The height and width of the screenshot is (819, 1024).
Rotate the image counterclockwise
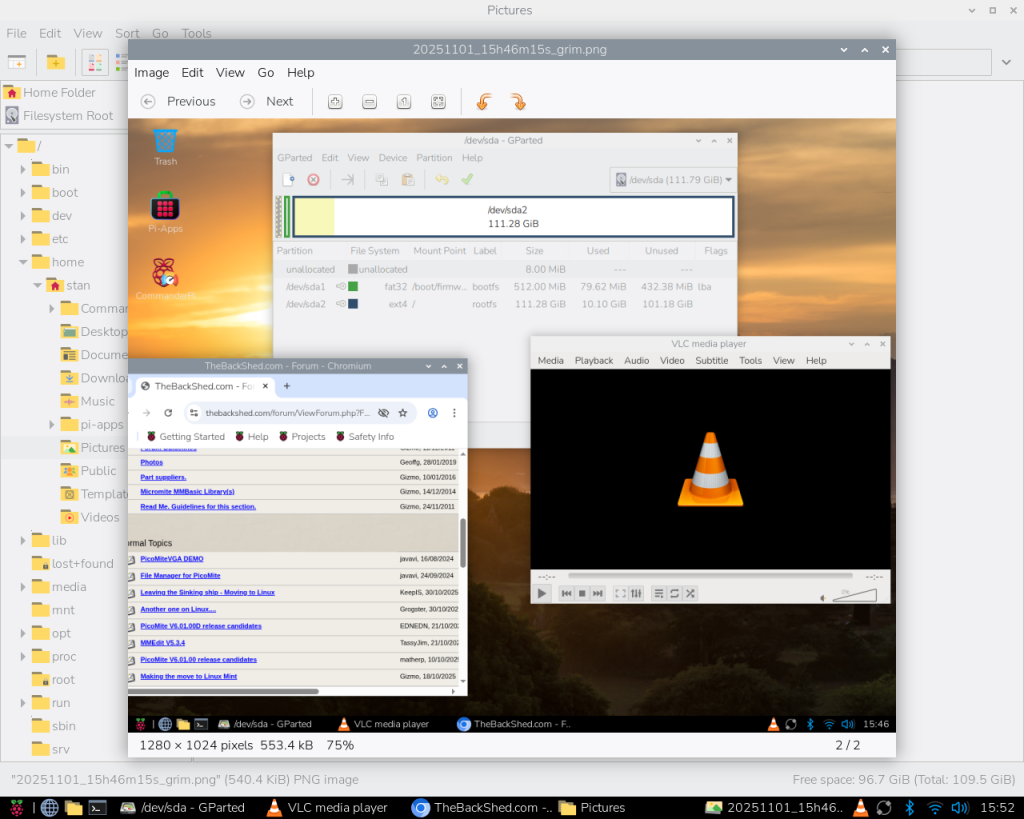pyautogui.click(x=483, y=101)
